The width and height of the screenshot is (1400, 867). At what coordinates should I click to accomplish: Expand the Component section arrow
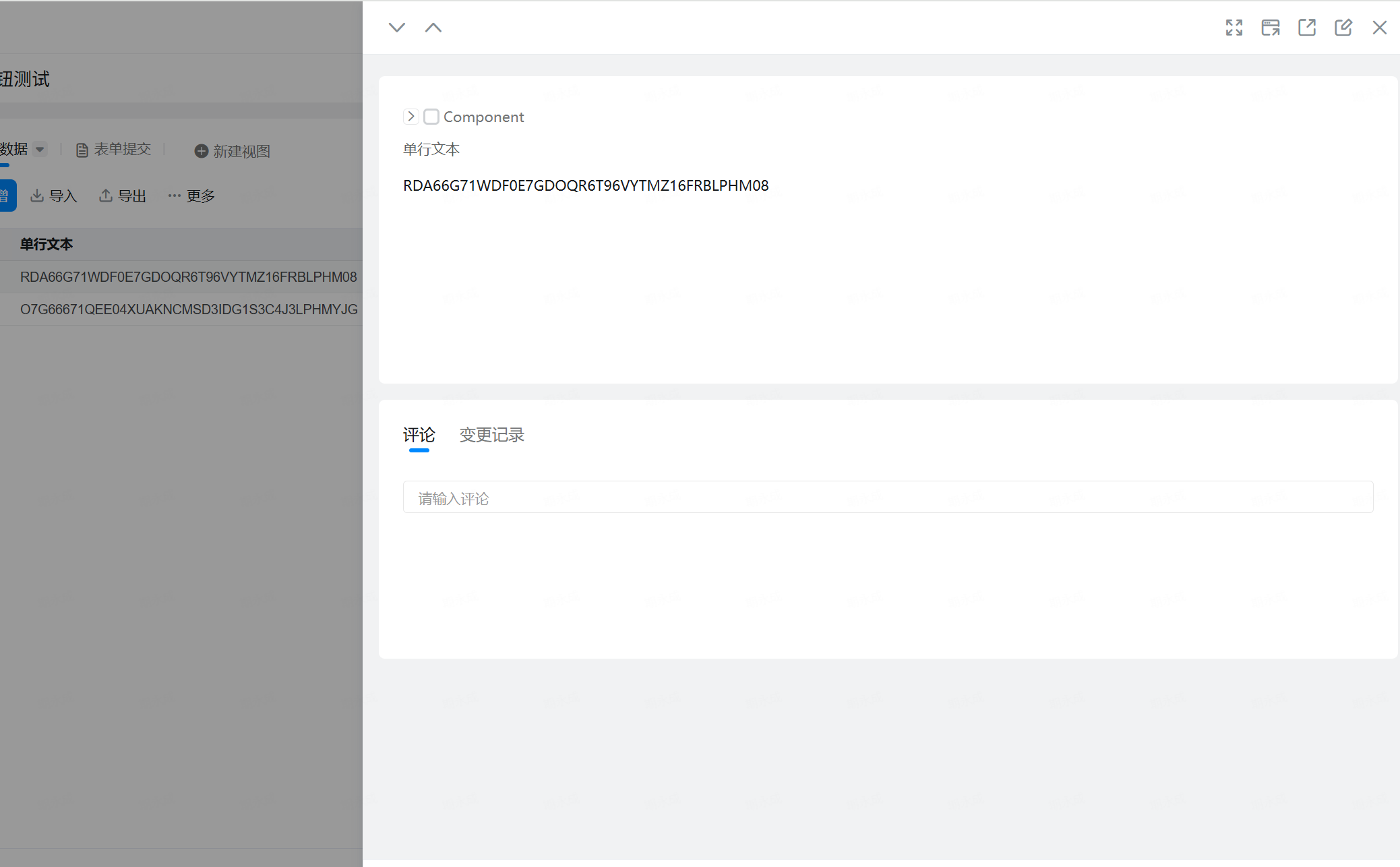[x=410, y=117]
